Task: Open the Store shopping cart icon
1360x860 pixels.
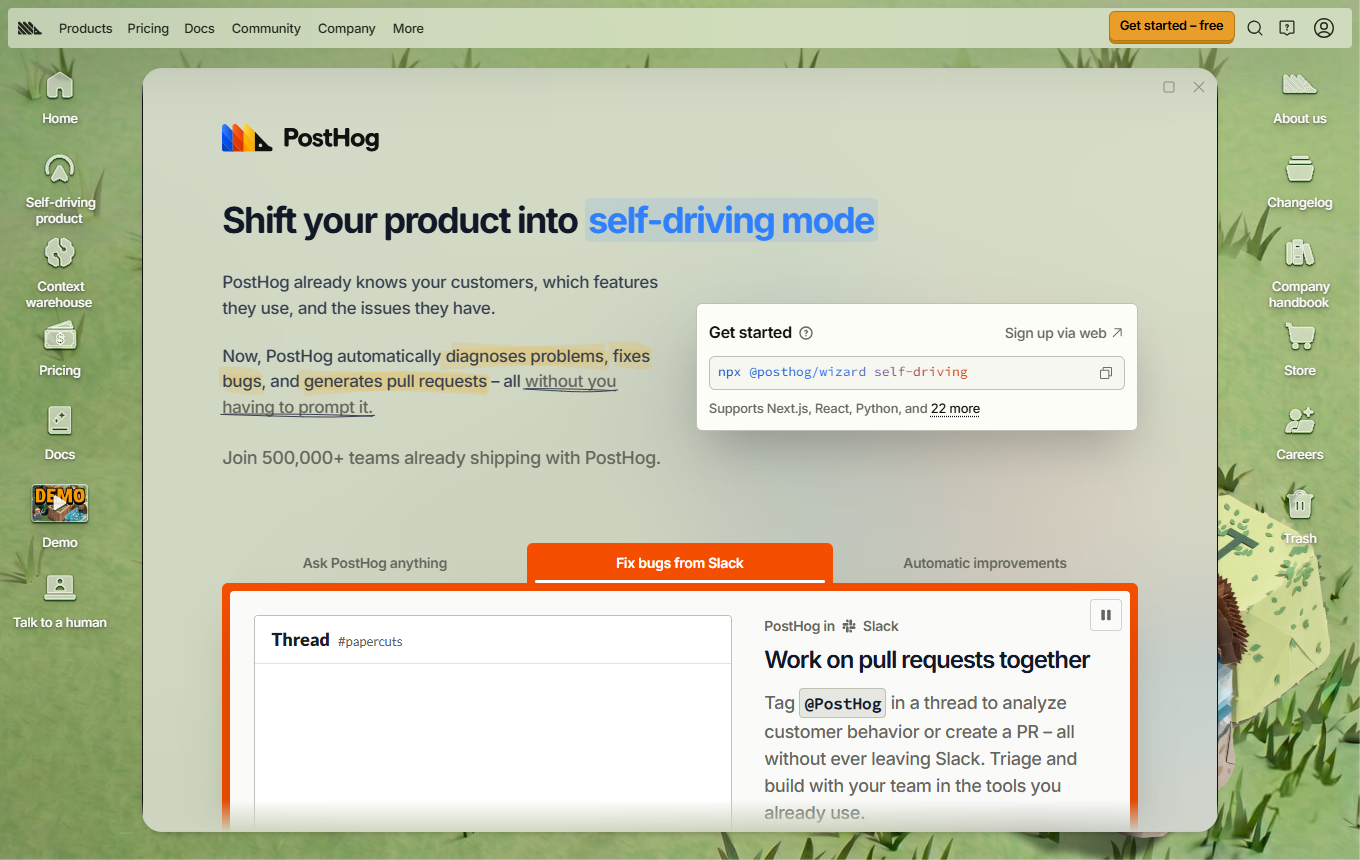Action: tap(1300, 349)
